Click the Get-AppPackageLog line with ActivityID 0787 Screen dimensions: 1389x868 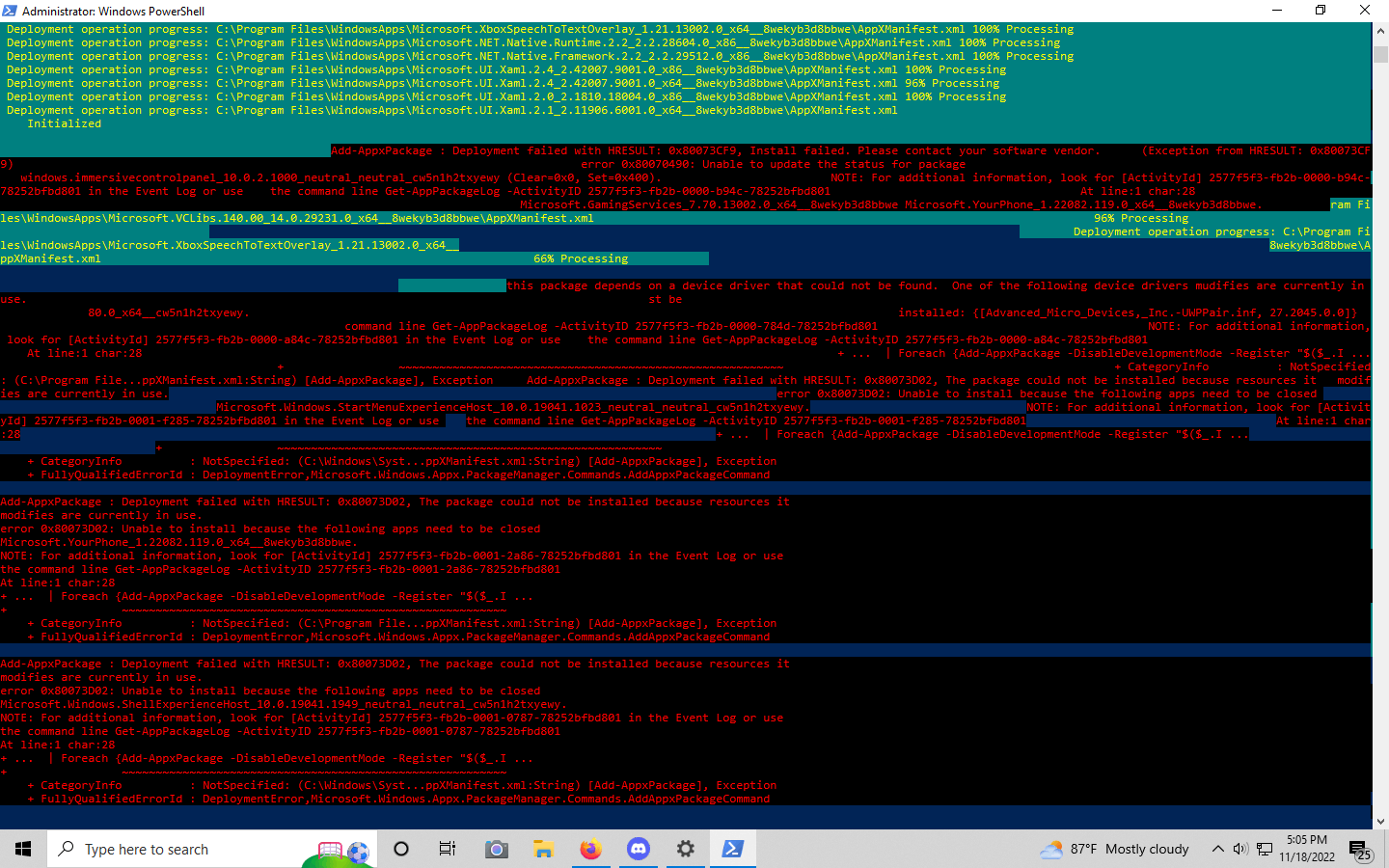[x=281, y=731]
